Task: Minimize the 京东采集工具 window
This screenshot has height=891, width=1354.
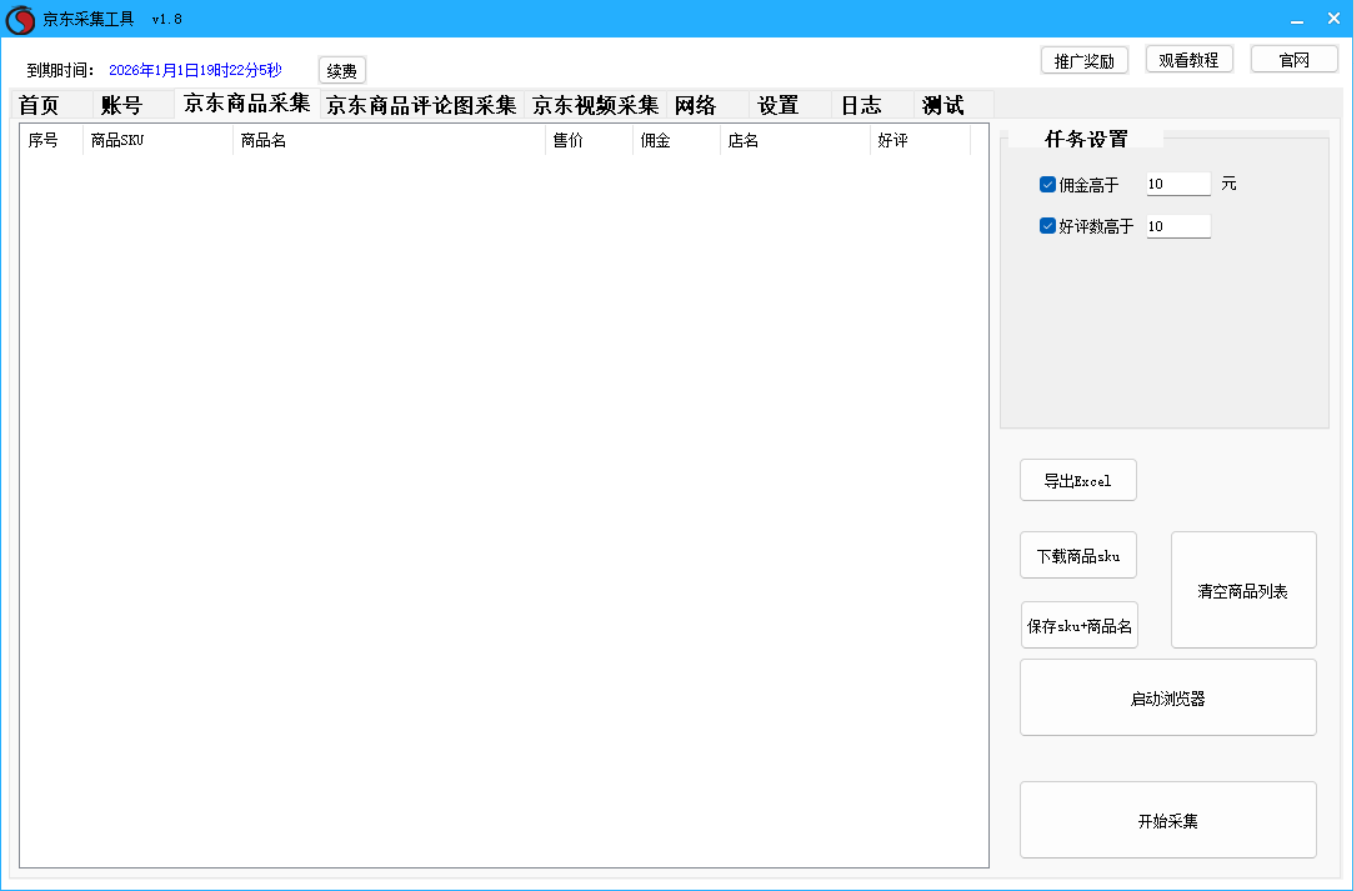Action: pyautogui.click(x=1297, y=19)
